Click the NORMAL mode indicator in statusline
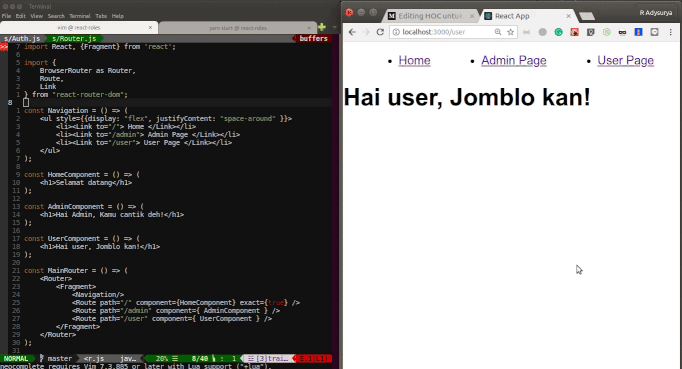 pos(16,359)
